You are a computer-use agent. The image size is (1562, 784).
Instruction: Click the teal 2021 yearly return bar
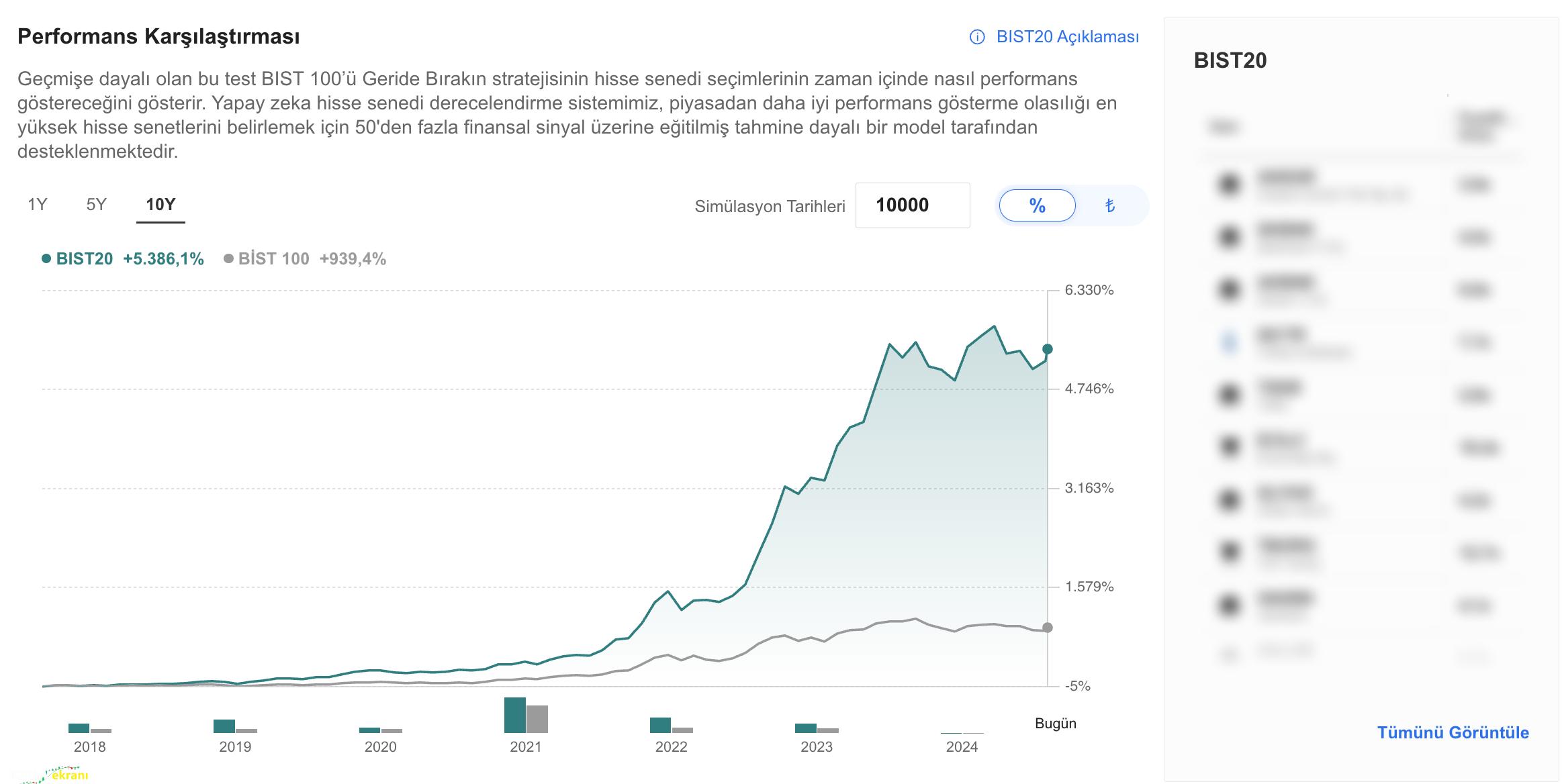pos(515,715)
